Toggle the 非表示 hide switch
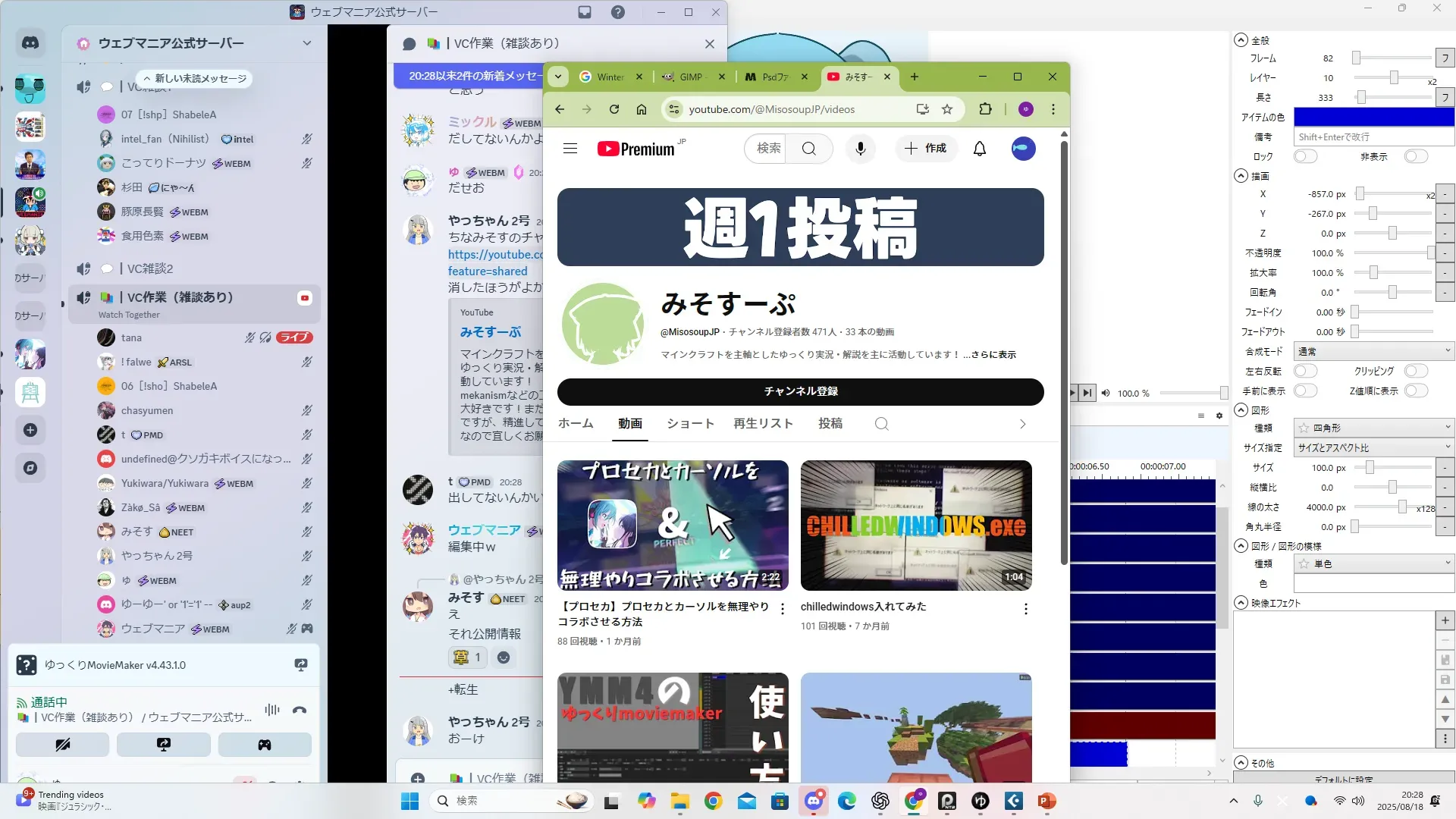 [x=1415, y=156]
